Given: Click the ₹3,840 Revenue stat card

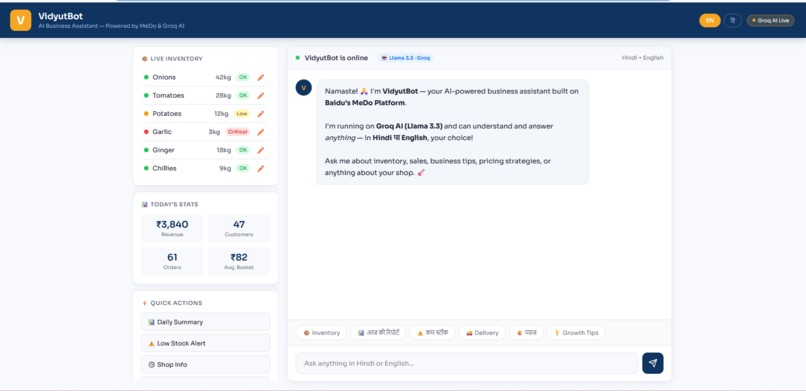Looking at the screenshot, I should pos(172,229).
